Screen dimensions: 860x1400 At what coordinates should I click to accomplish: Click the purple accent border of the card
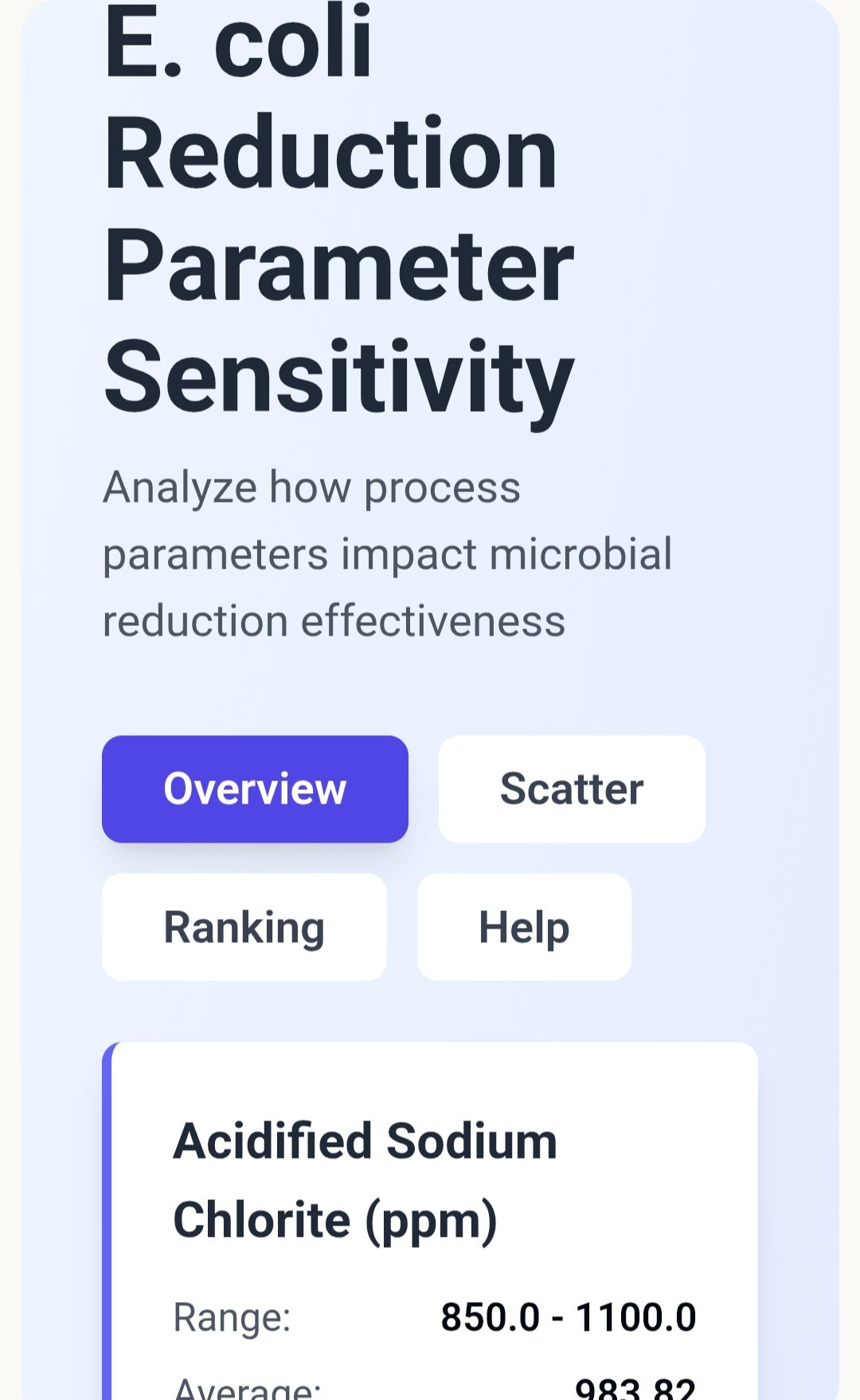[x=107, y=1226]
